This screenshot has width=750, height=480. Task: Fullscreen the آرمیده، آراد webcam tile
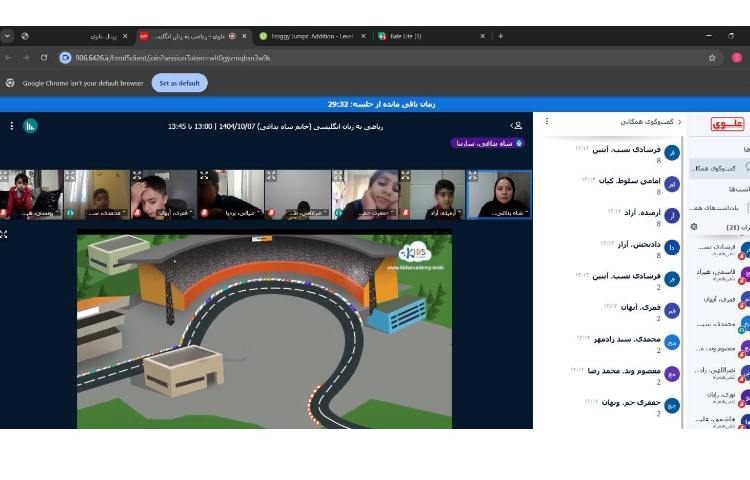click(x=406, y=176)
